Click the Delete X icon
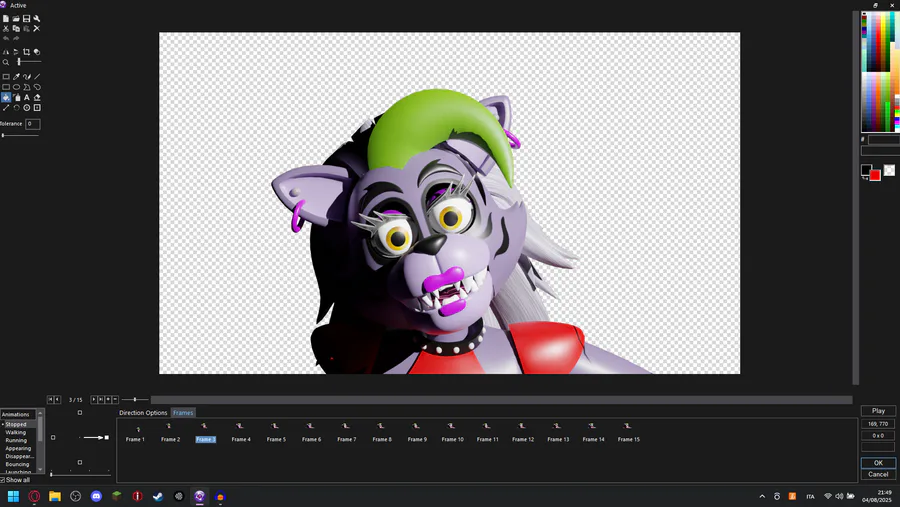 [x=37, y=28]
